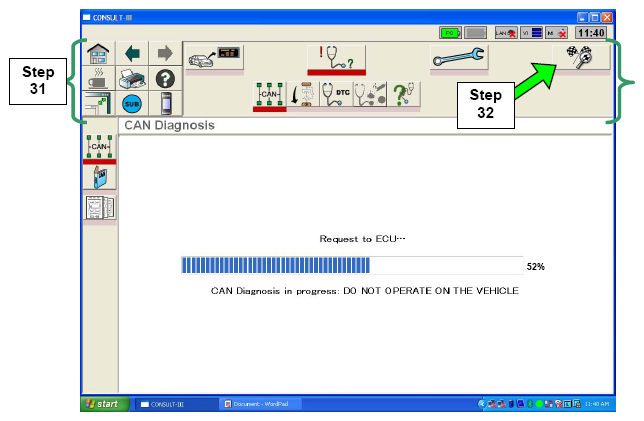Open the CAN manual book icon in sidebar
Screen dimensions: 644x421
99,176
